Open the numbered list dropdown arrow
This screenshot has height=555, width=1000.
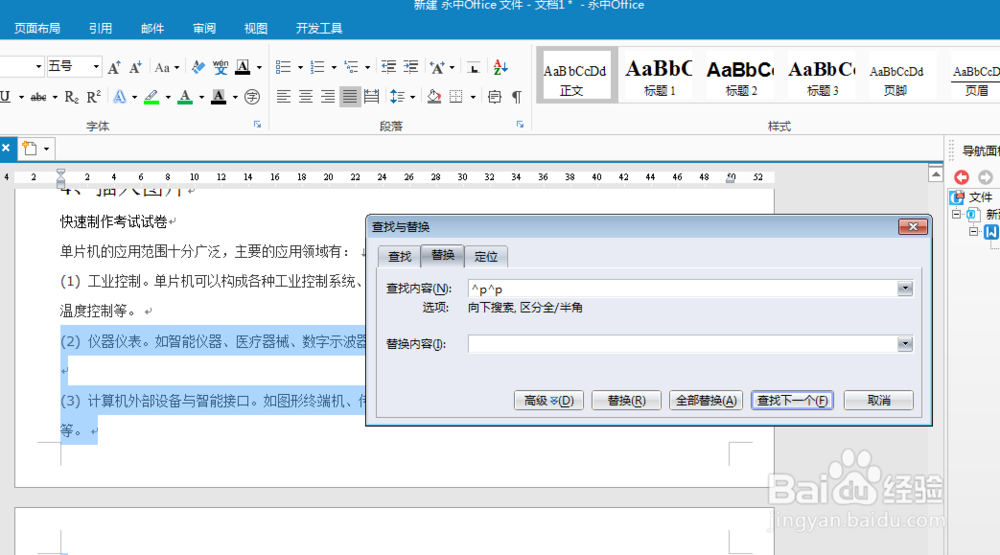[x=334, y=67]
